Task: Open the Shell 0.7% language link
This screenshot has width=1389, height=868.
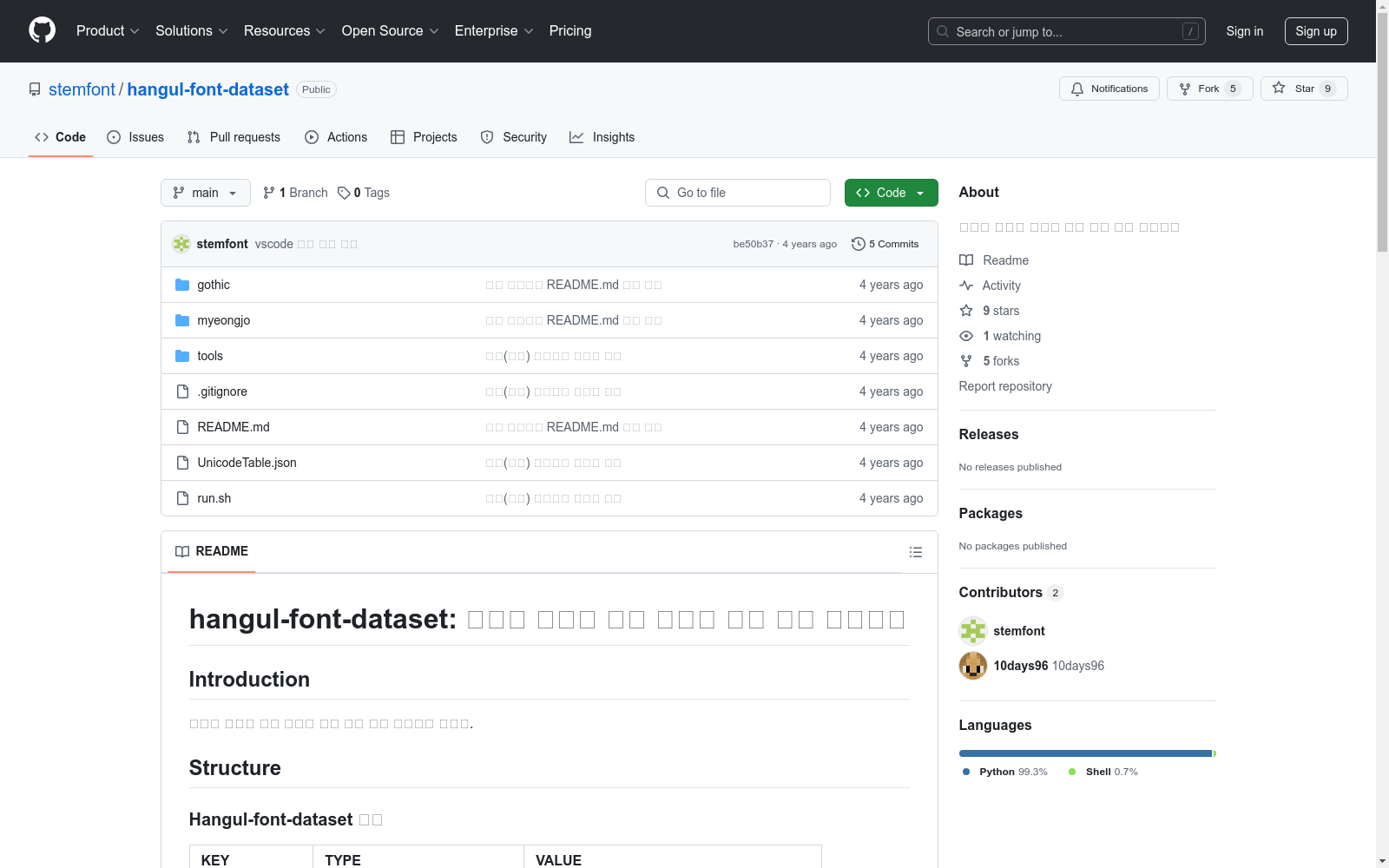Action: click(x=1103, y=772)
